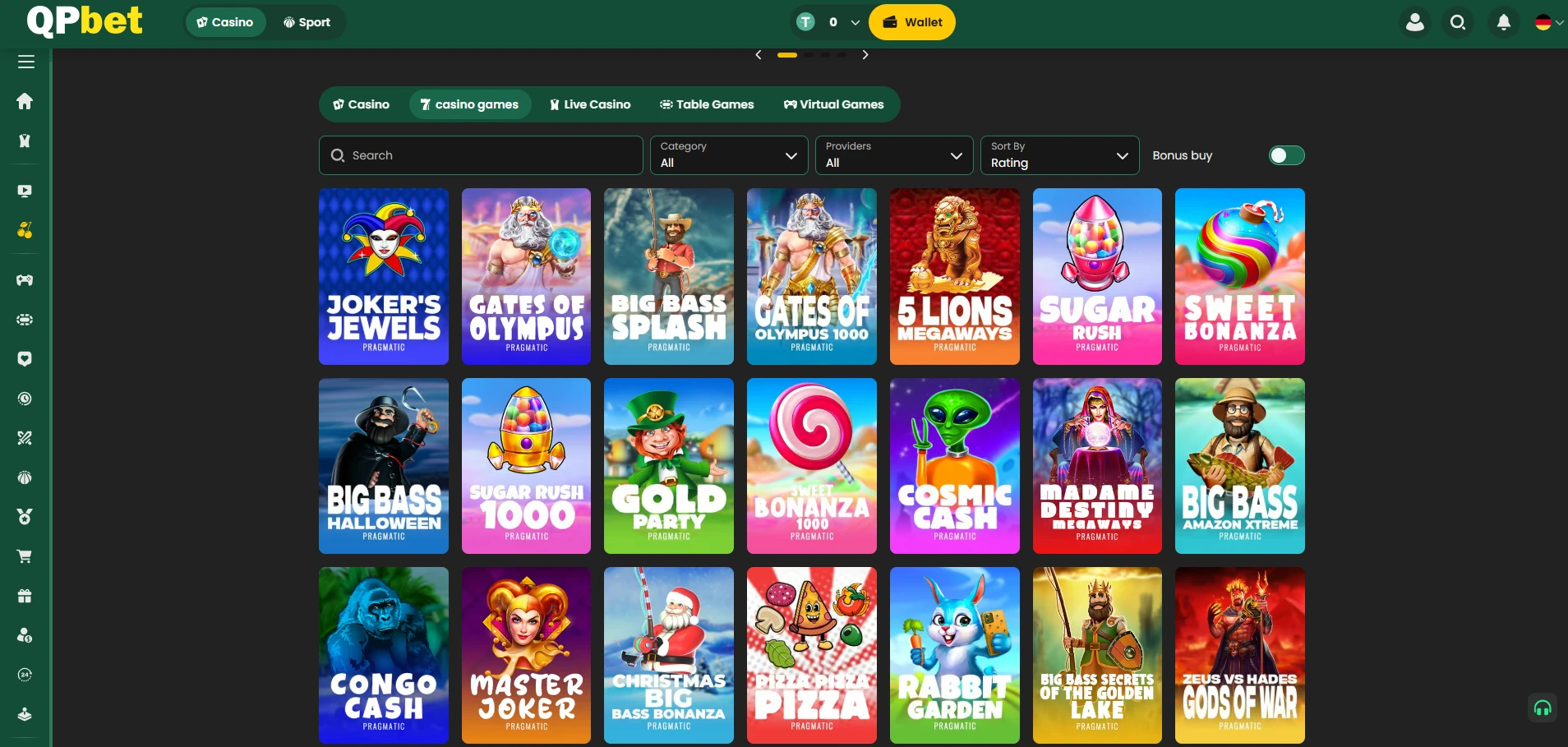Open Big Bass Amazon Xtreme game

pos(1240,466)
